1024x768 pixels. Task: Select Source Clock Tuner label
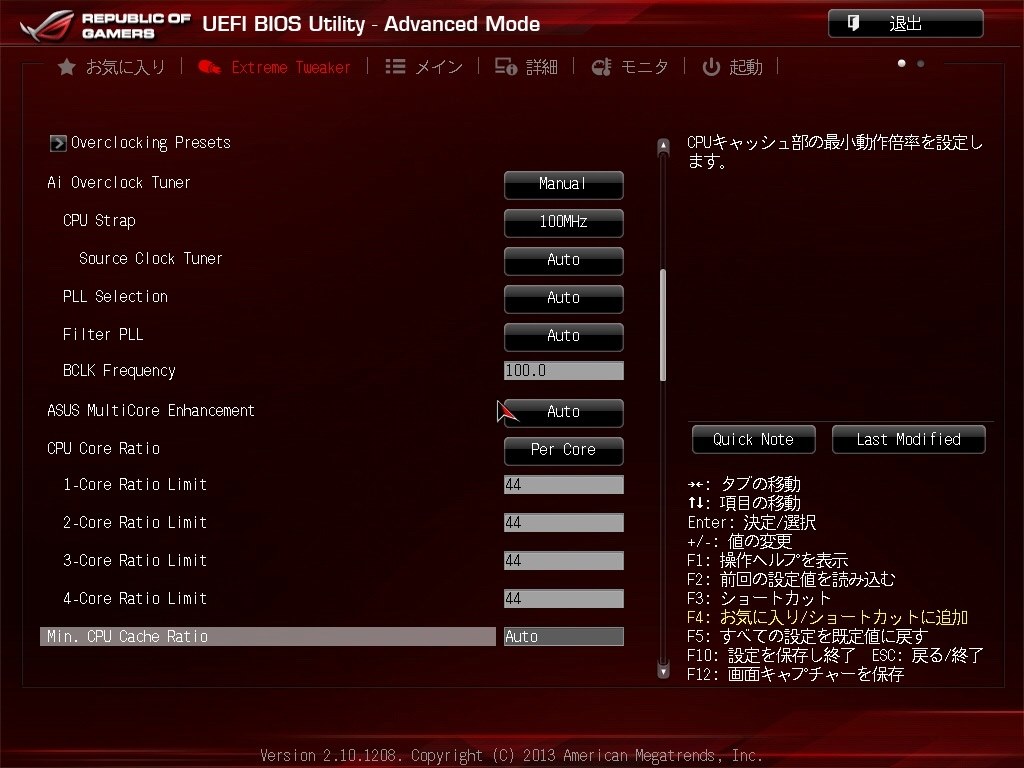coord(151,259)
